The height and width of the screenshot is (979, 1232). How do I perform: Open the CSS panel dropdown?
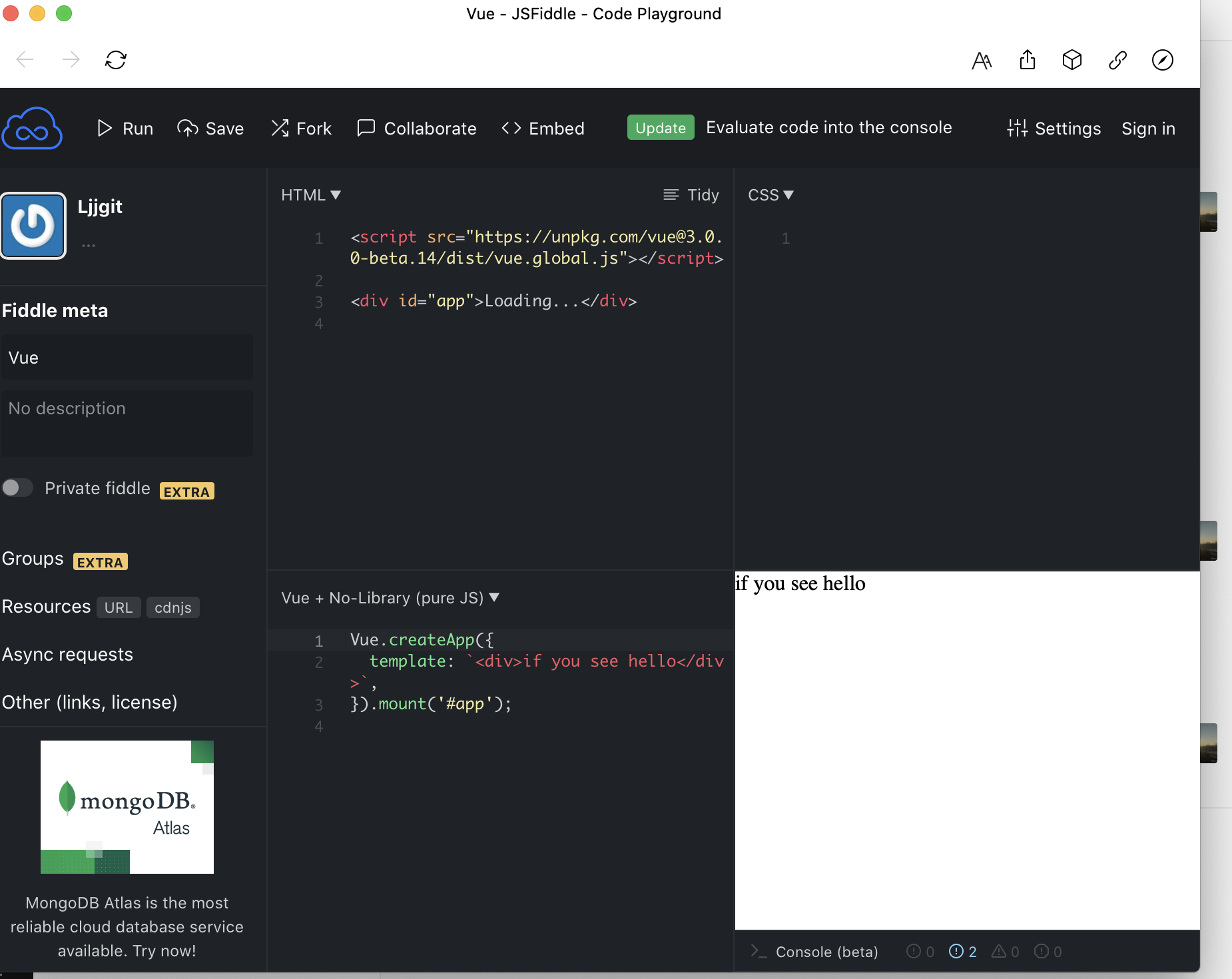[770, 194]
